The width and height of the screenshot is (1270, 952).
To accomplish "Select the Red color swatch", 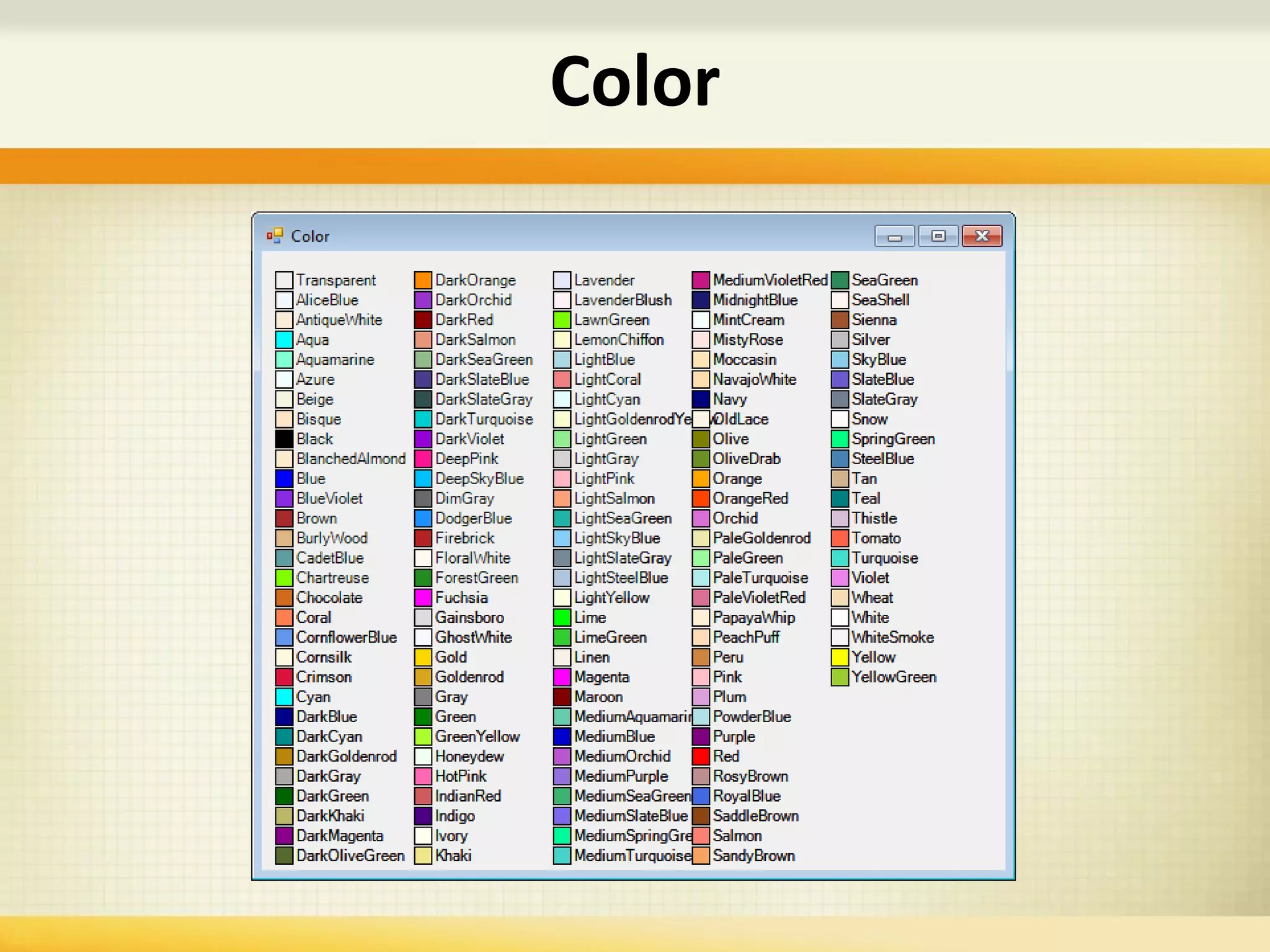I will pyautogui.click(x=701, y=757).
